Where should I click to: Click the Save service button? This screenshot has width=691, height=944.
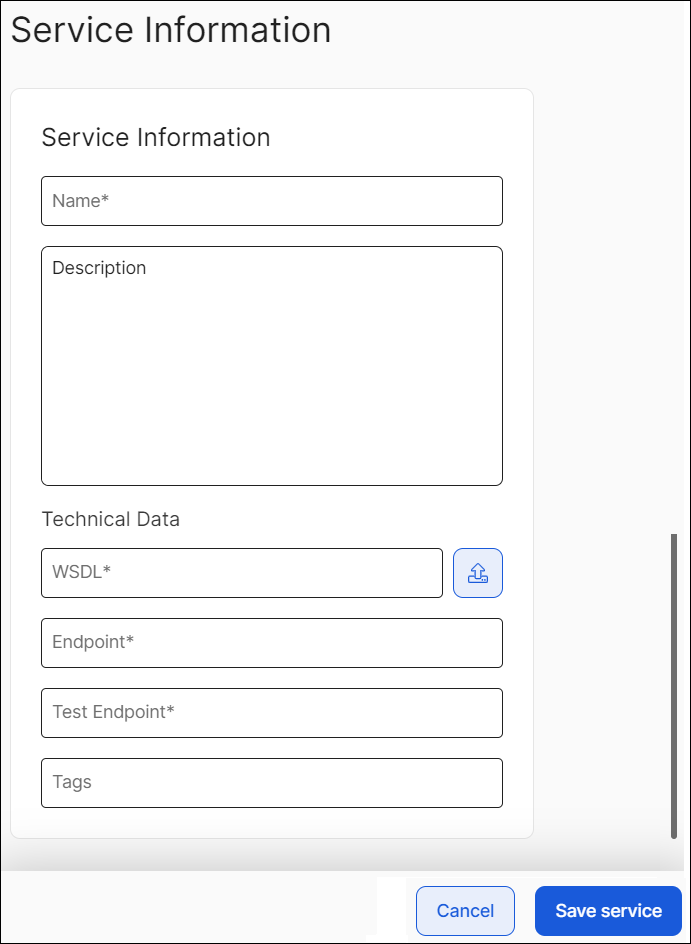[x=608, y=911]
